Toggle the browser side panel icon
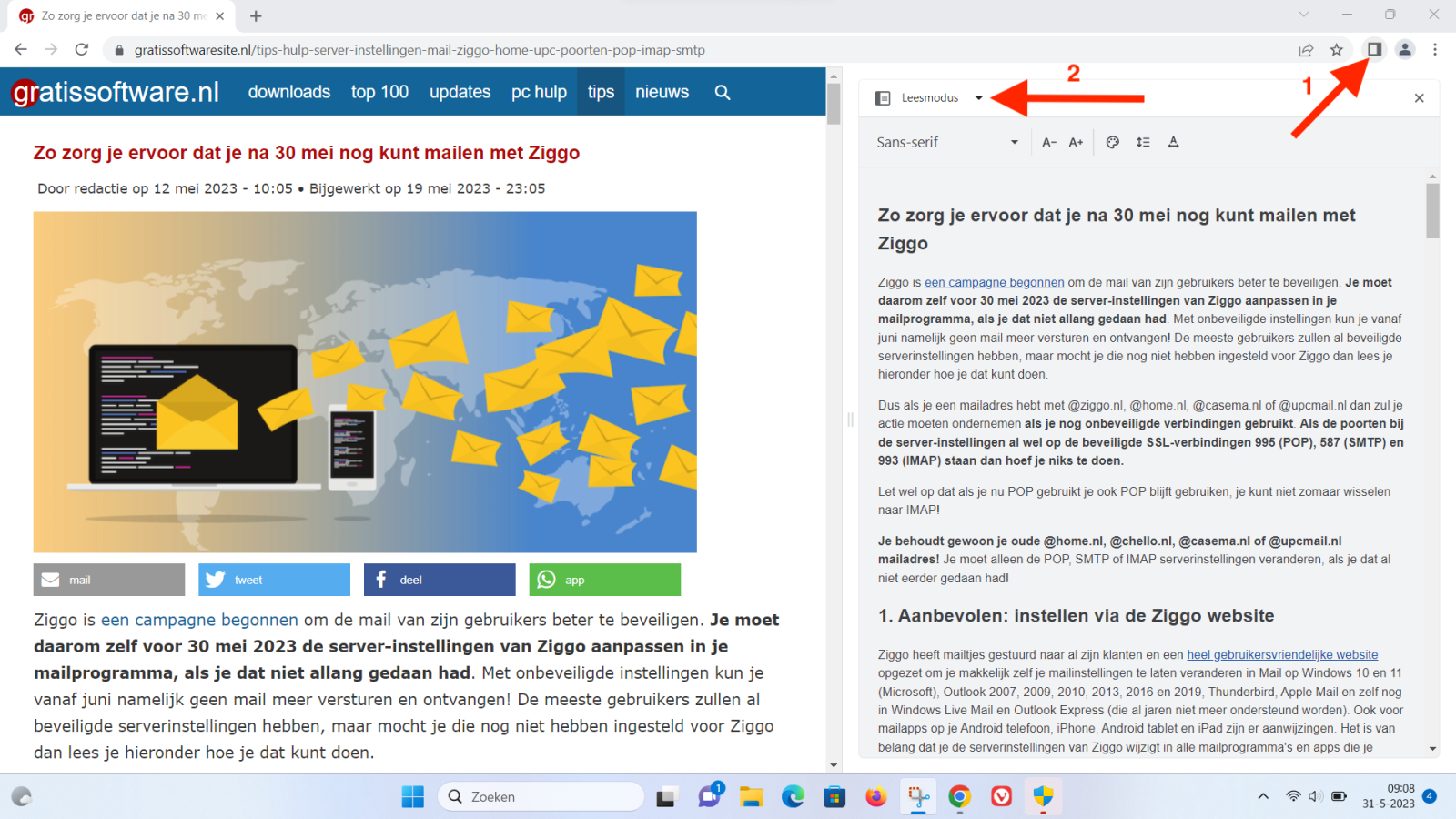The image size is (1456, 819). click(1374, 49)
